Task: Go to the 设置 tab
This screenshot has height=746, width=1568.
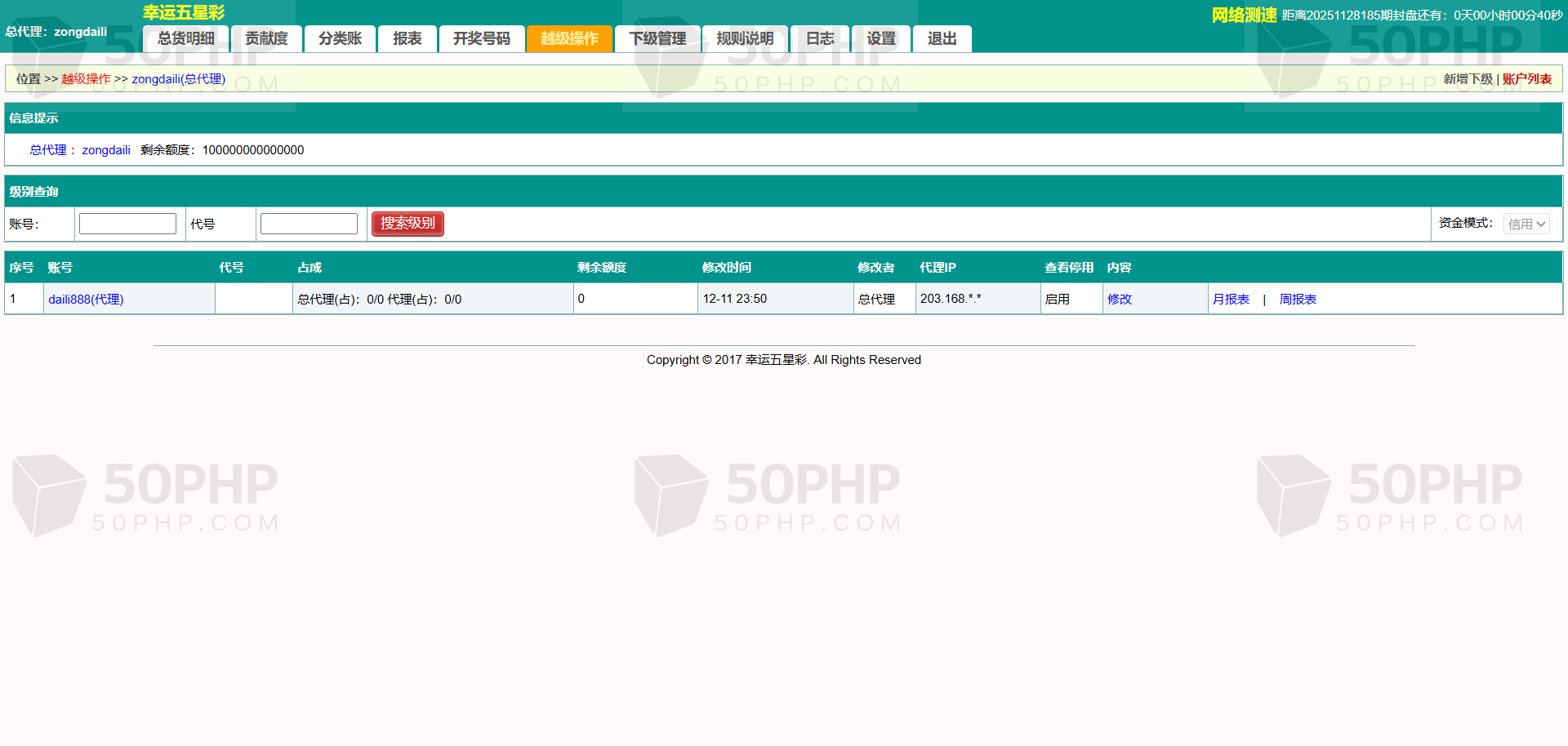Action: tap(881, 38)
